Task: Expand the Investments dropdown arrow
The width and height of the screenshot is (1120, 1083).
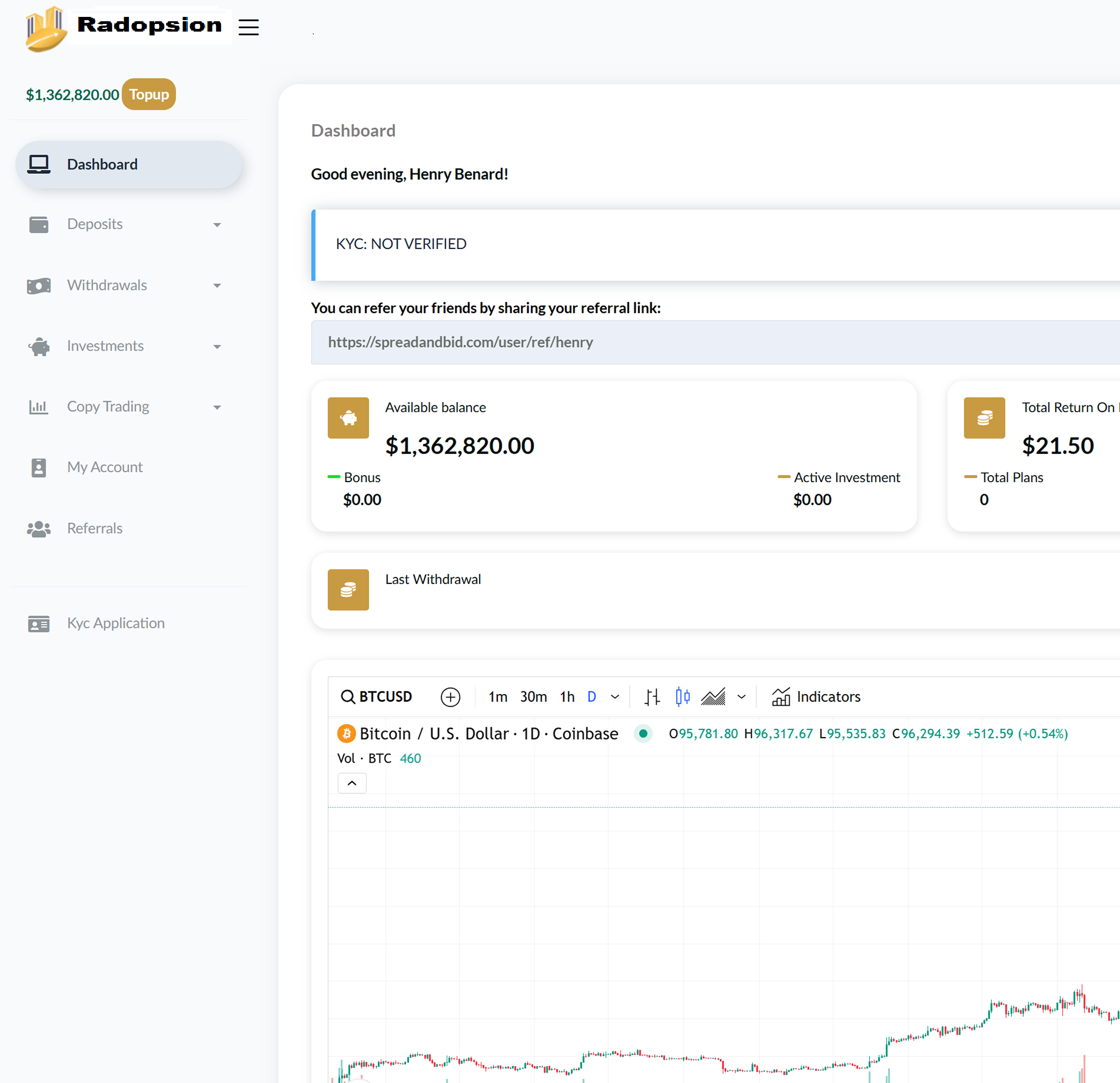Action: pyautogui.click(x=217, y=347)
